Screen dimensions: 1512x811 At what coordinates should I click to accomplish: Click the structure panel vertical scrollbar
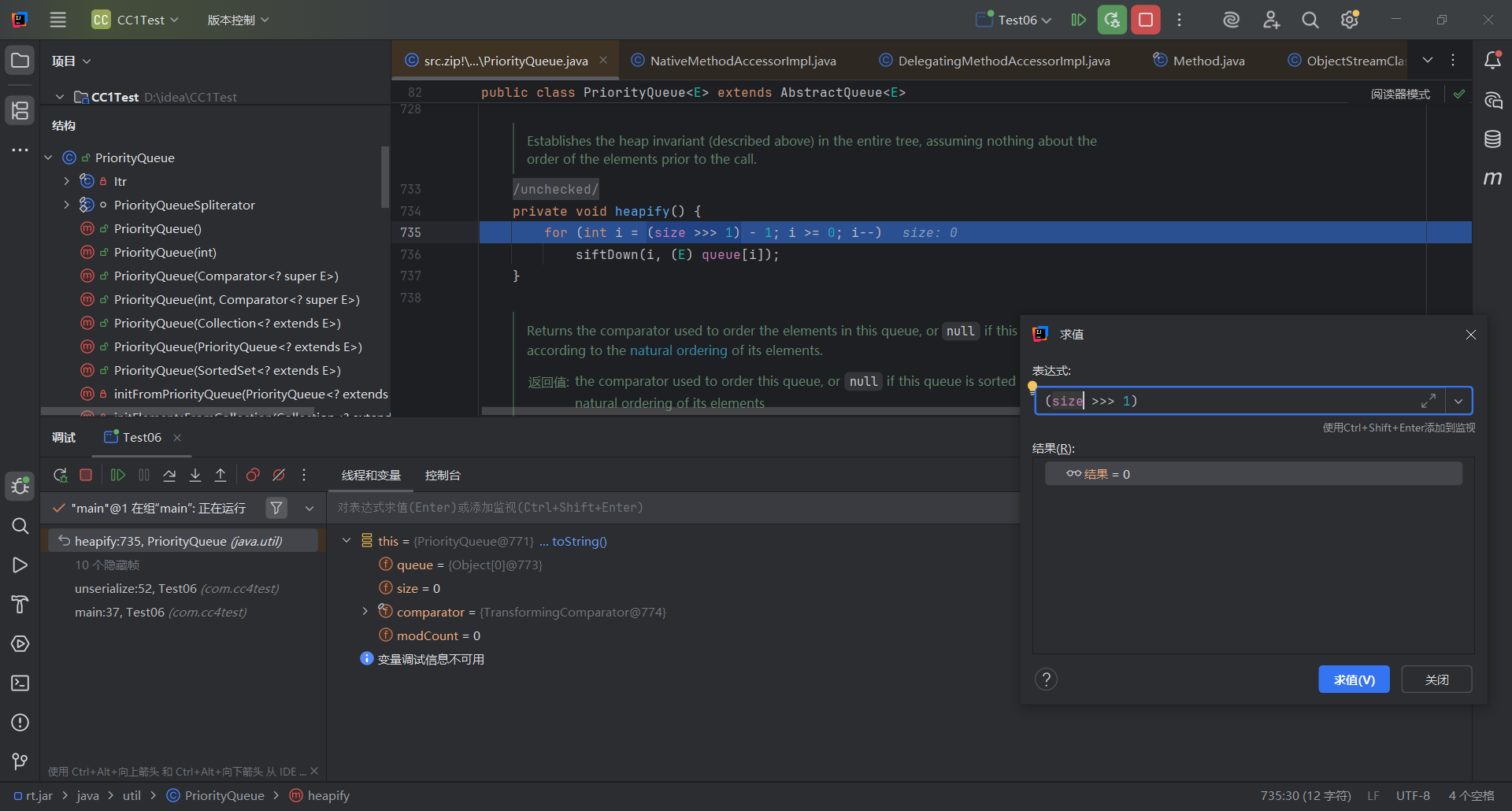(x=385, y=176)
